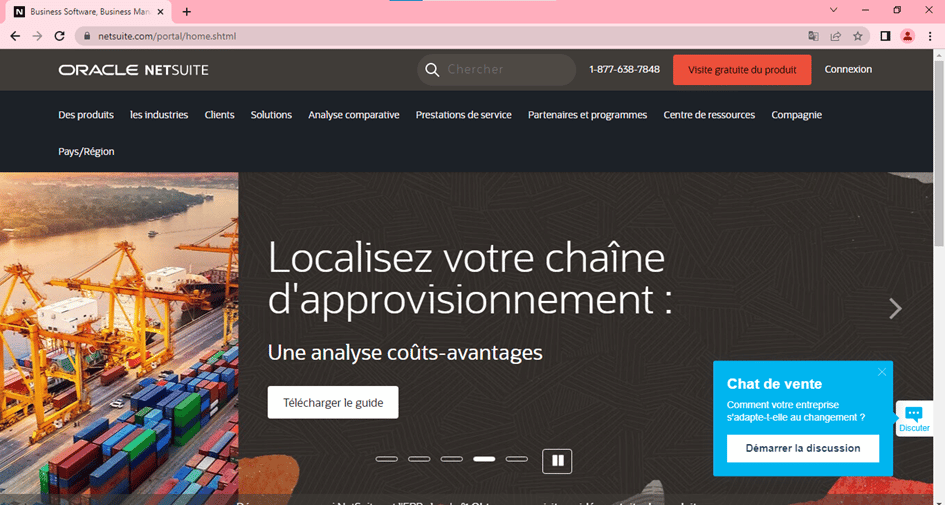The image size is (945, 505).
Task: Advance to next slide with right chevron
Action: click(x=895, y=308)
